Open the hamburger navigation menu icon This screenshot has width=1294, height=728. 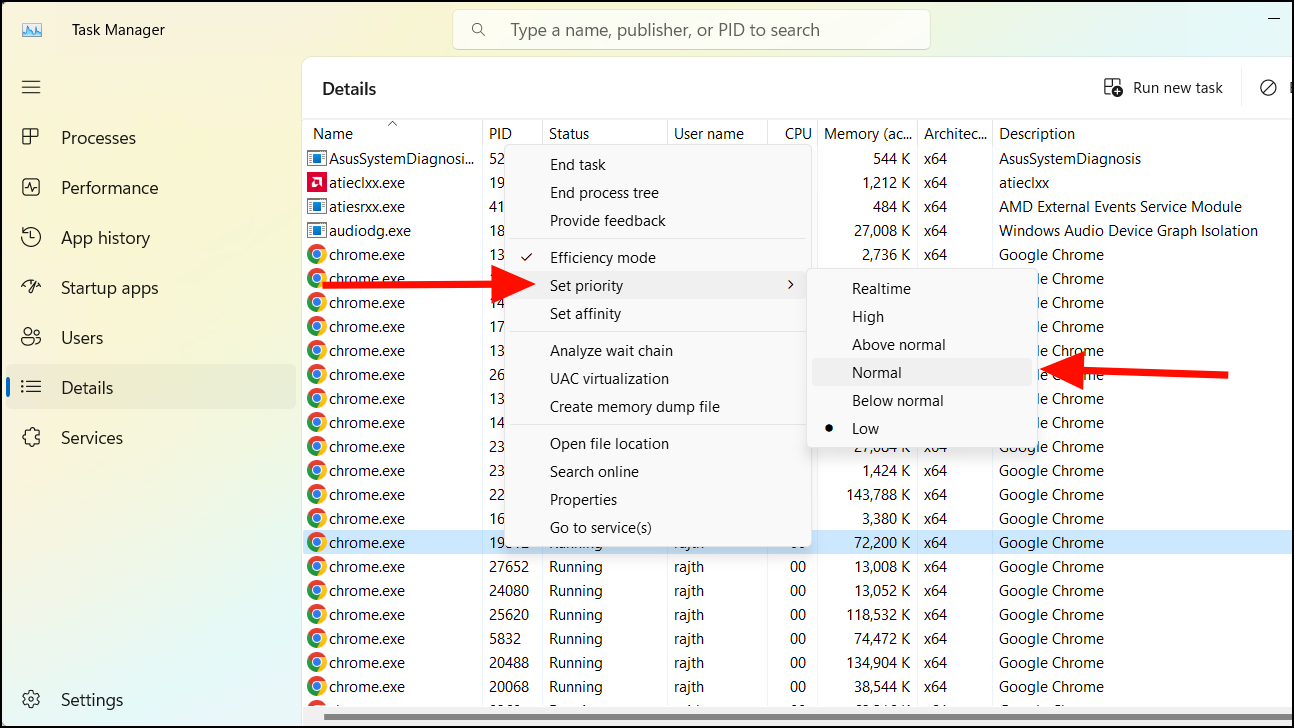[x=31, y=87]
